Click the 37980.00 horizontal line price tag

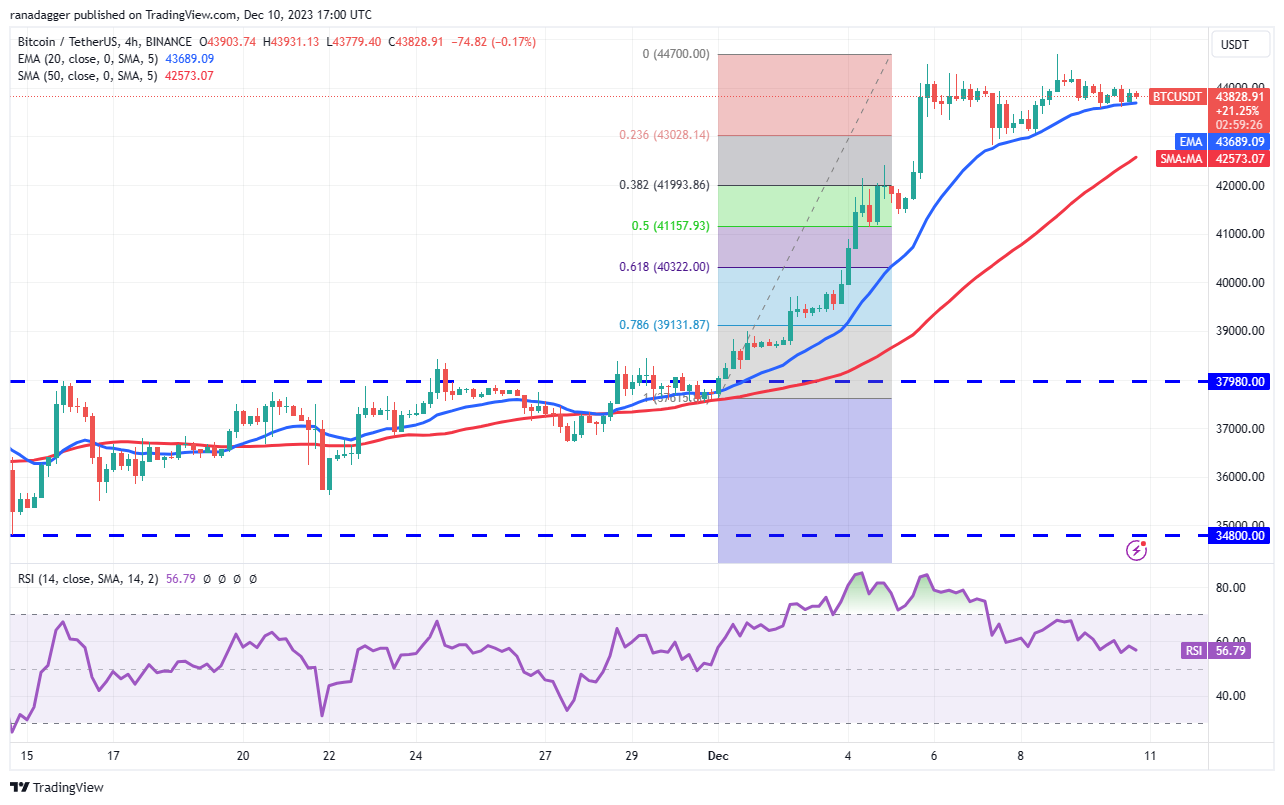tap(1240, 381)
